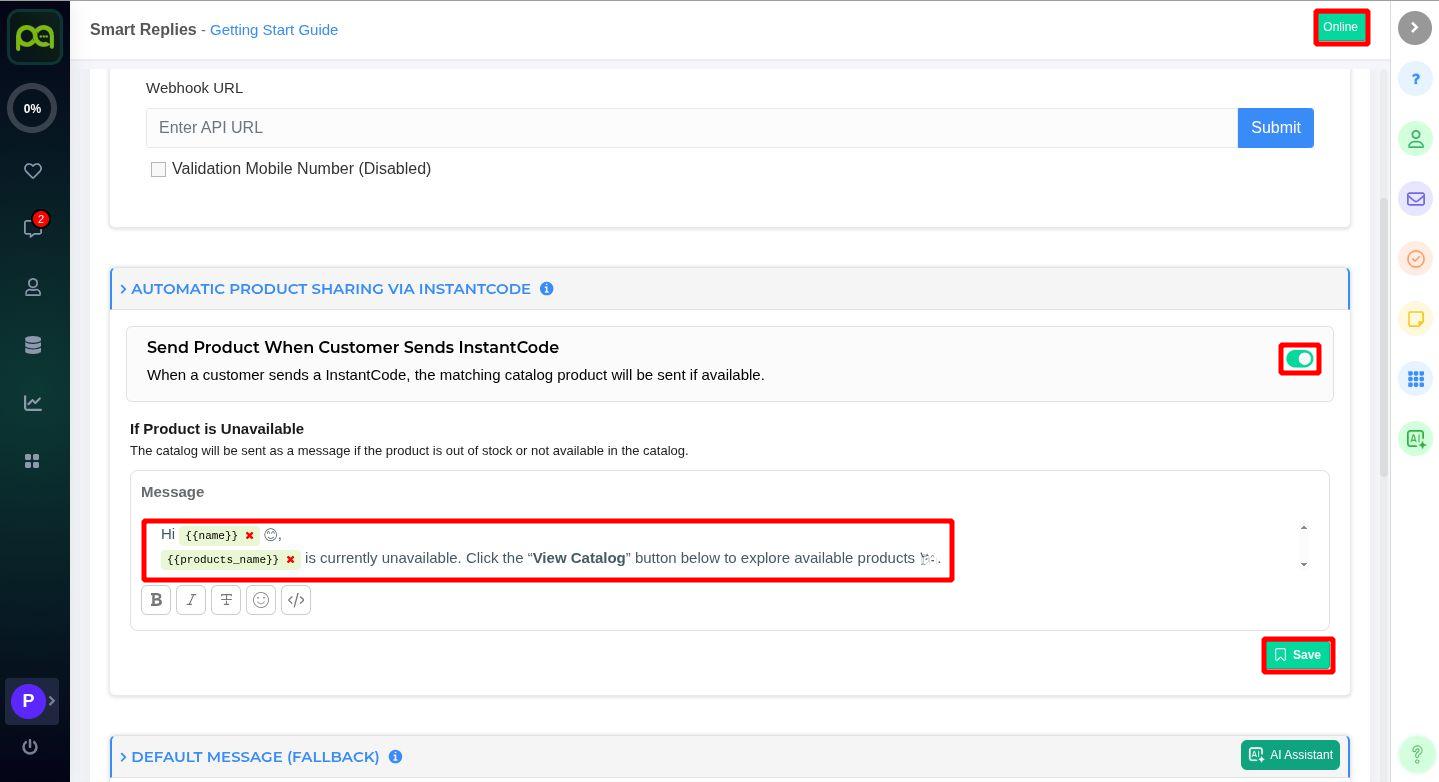Open the analytics chart icon in sidebar
Screen dimensions: 1439x782
click(33, 403)
